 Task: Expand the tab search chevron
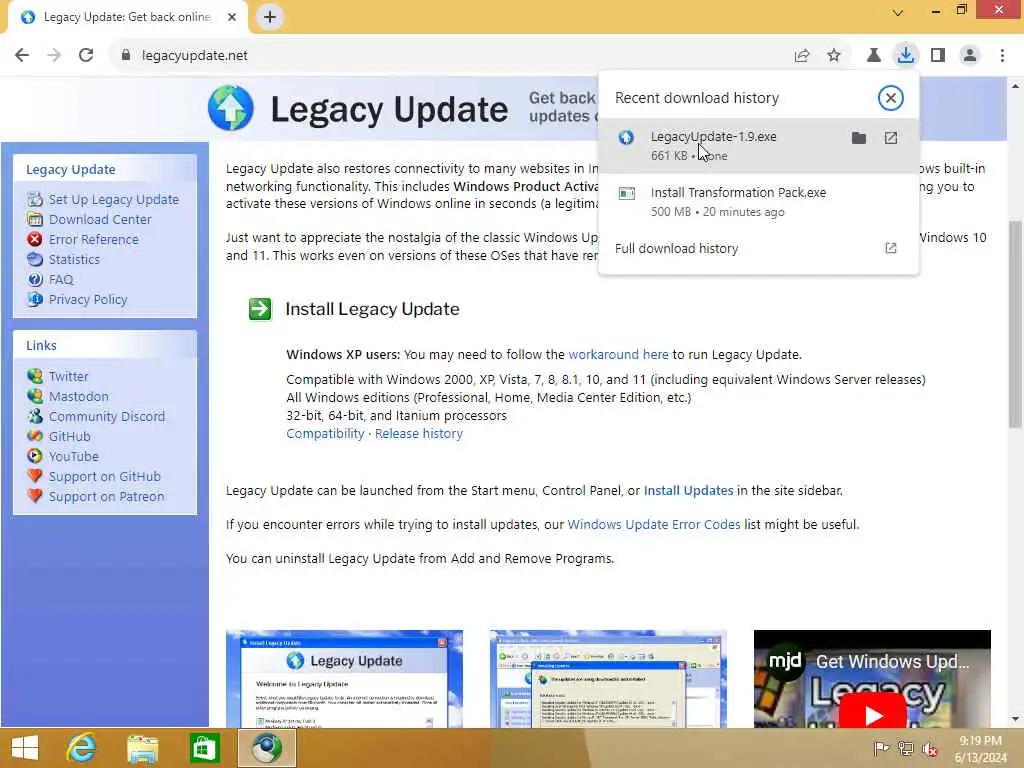pyautogui.click(x=898, y=12)
